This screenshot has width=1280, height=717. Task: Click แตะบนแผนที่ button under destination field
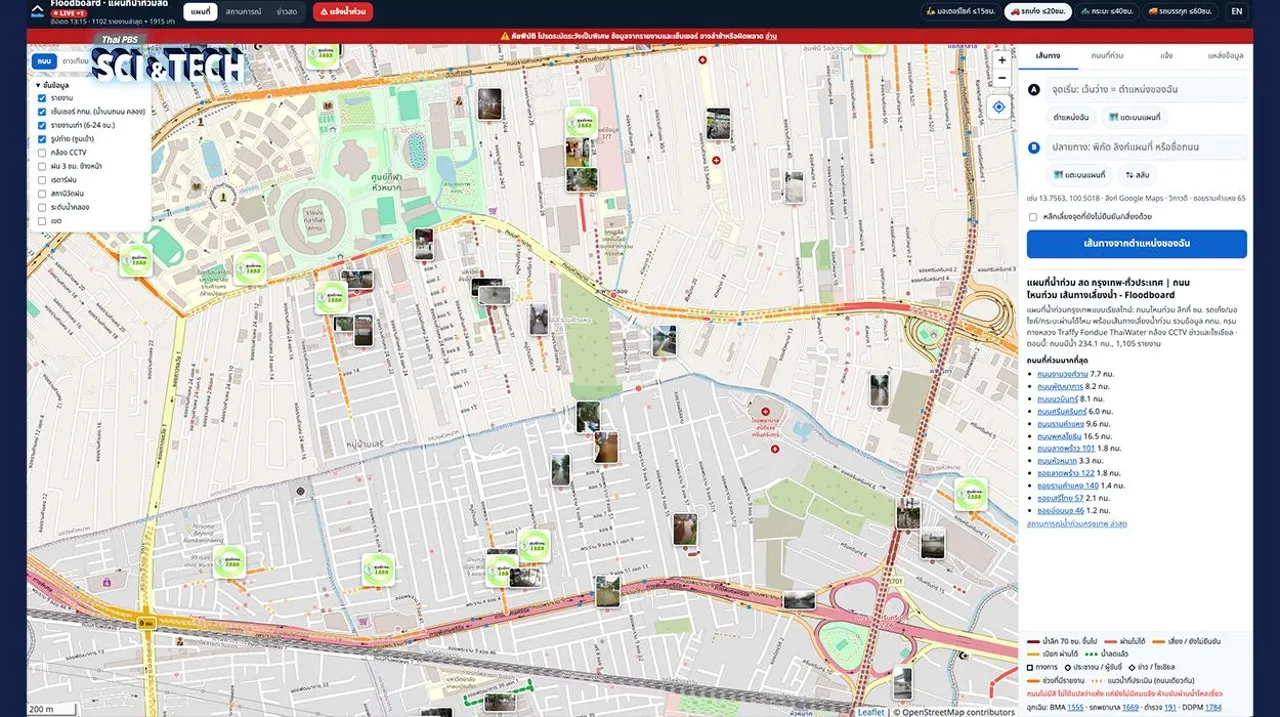click(x=1079, y=175)
